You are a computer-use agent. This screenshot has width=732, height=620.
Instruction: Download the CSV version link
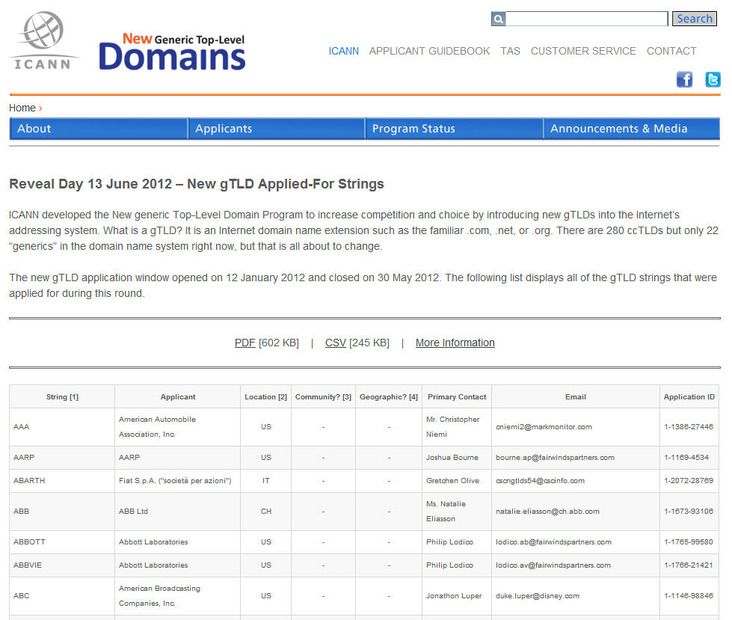335,343
